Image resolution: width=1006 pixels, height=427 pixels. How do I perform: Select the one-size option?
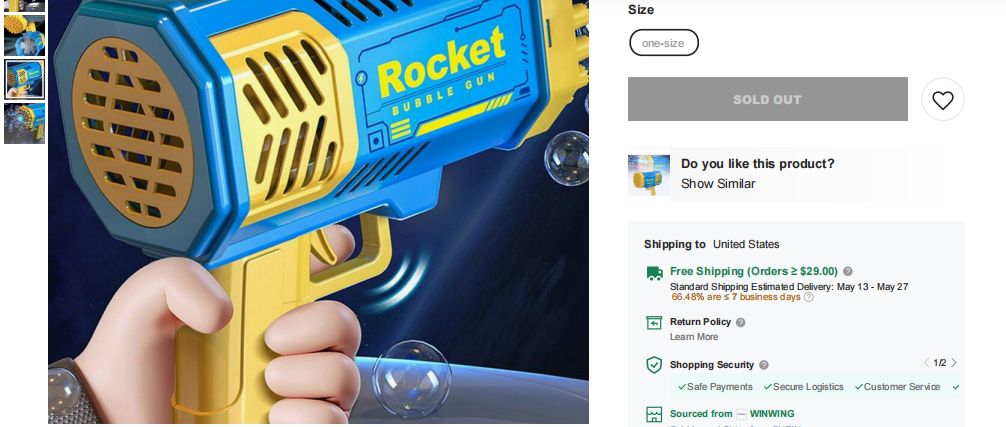point(663,43)
